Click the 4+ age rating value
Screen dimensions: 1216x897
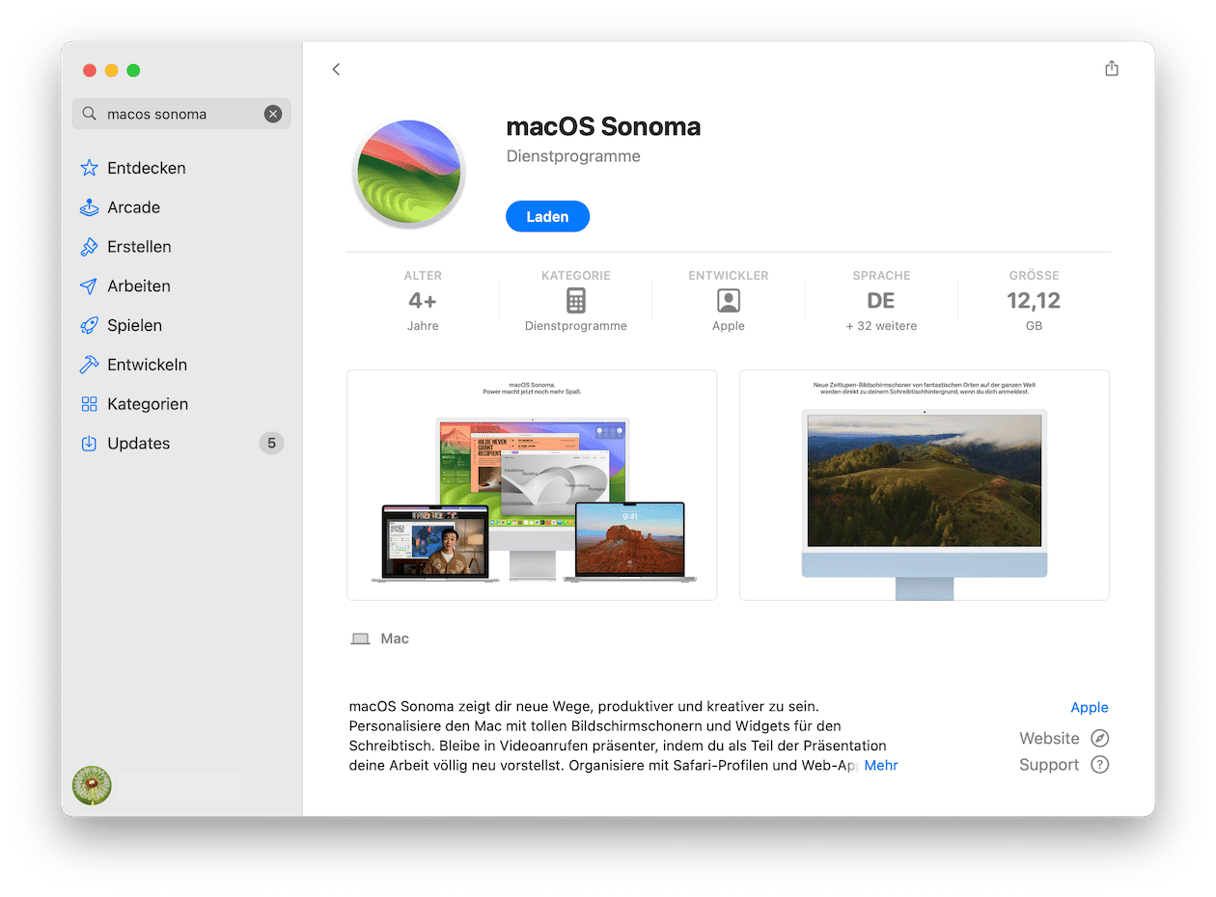pos(423,301)
